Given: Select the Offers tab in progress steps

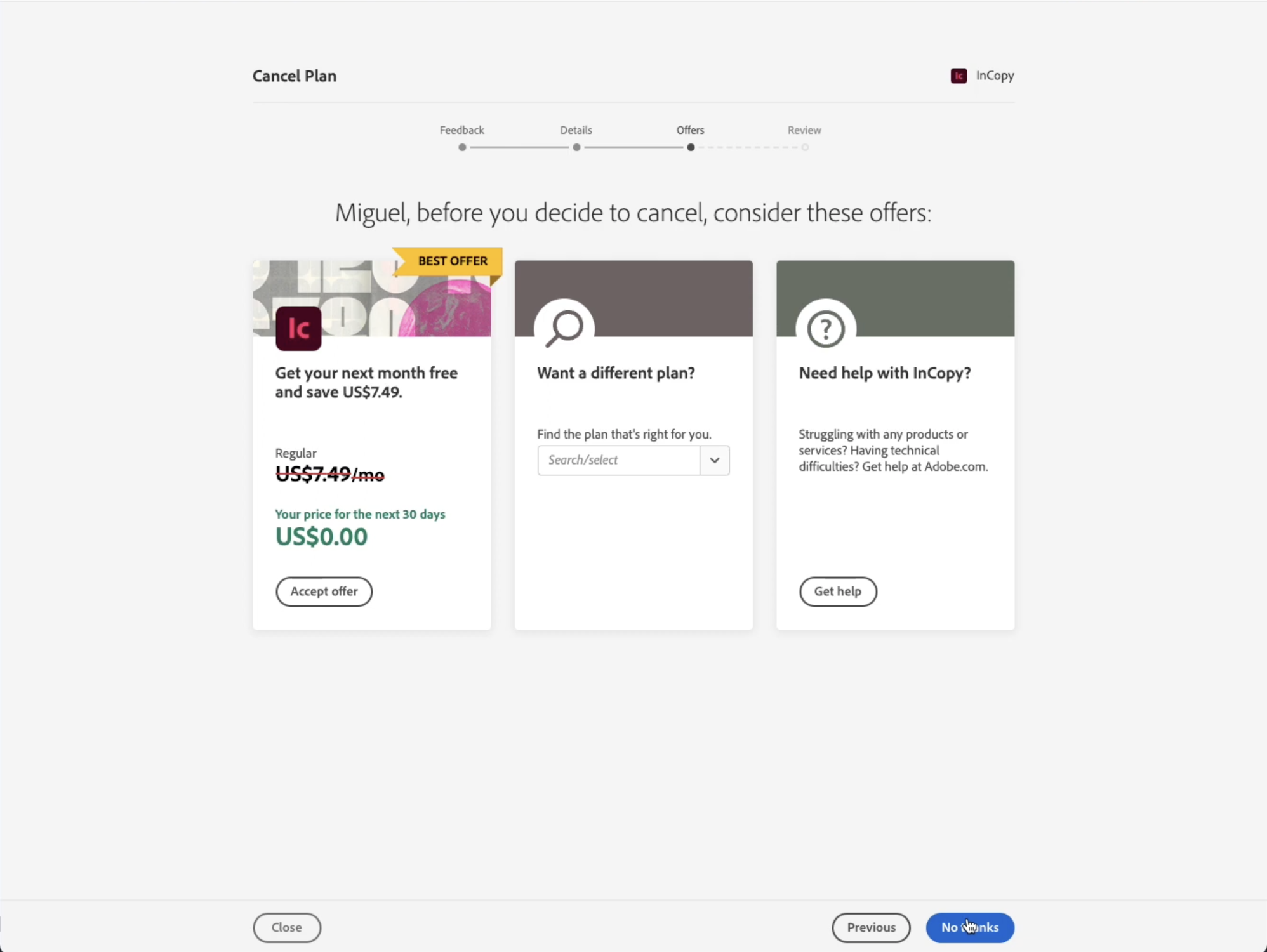Looking at the screenshot, I should 690,130.
